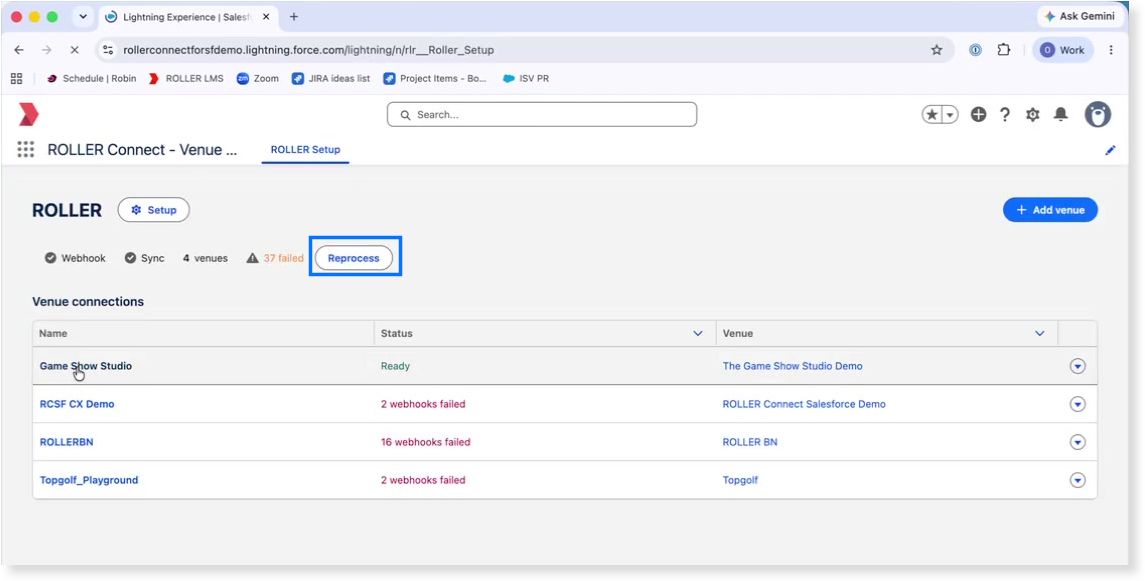Screen dimensions: 1145x581
Task: Click the 4 venues count
Action: (x=205, y=258)
